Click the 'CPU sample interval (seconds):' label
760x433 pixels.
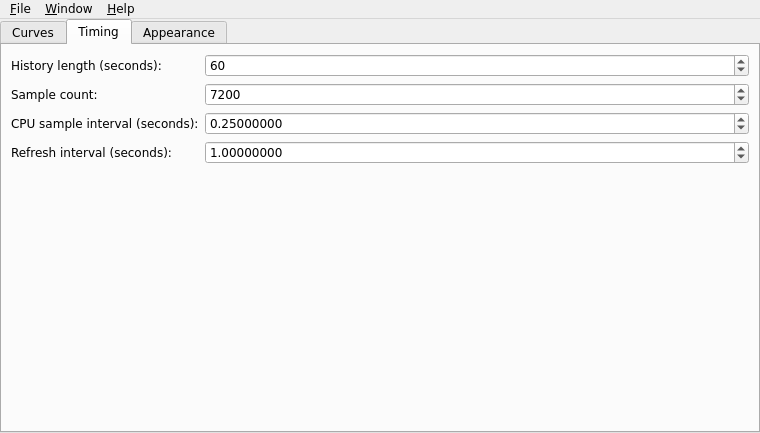[x=105, y=124]
